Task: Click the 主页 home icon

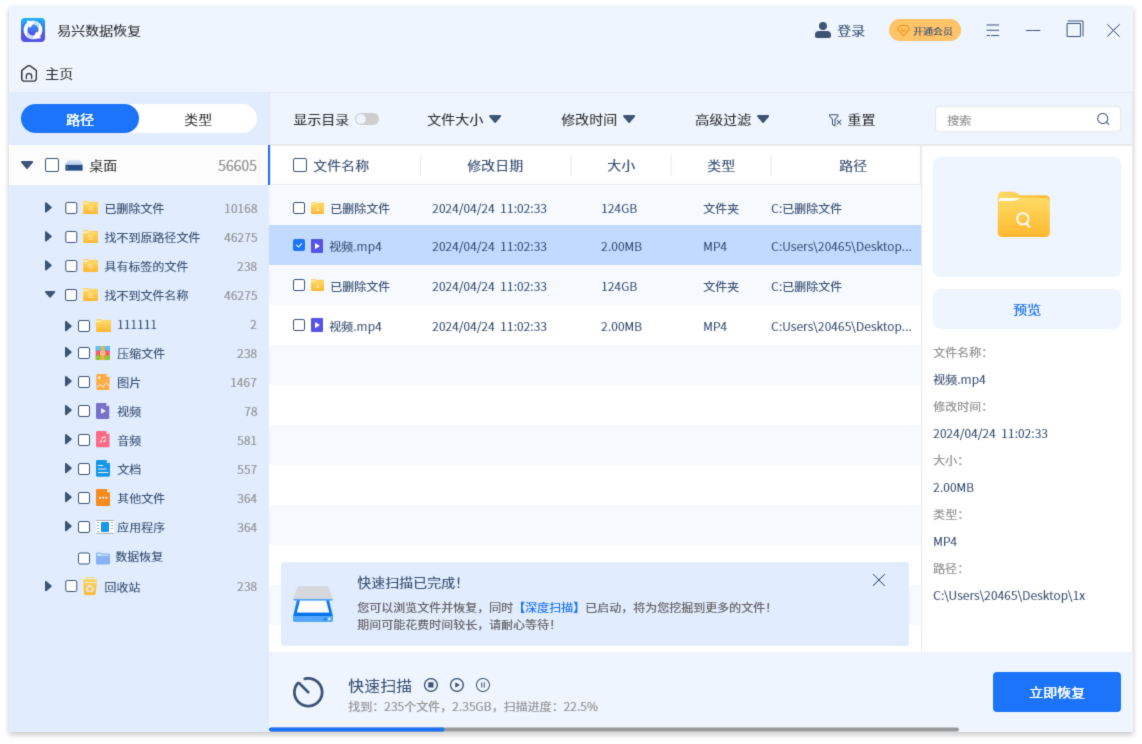Action: (28, 73)
